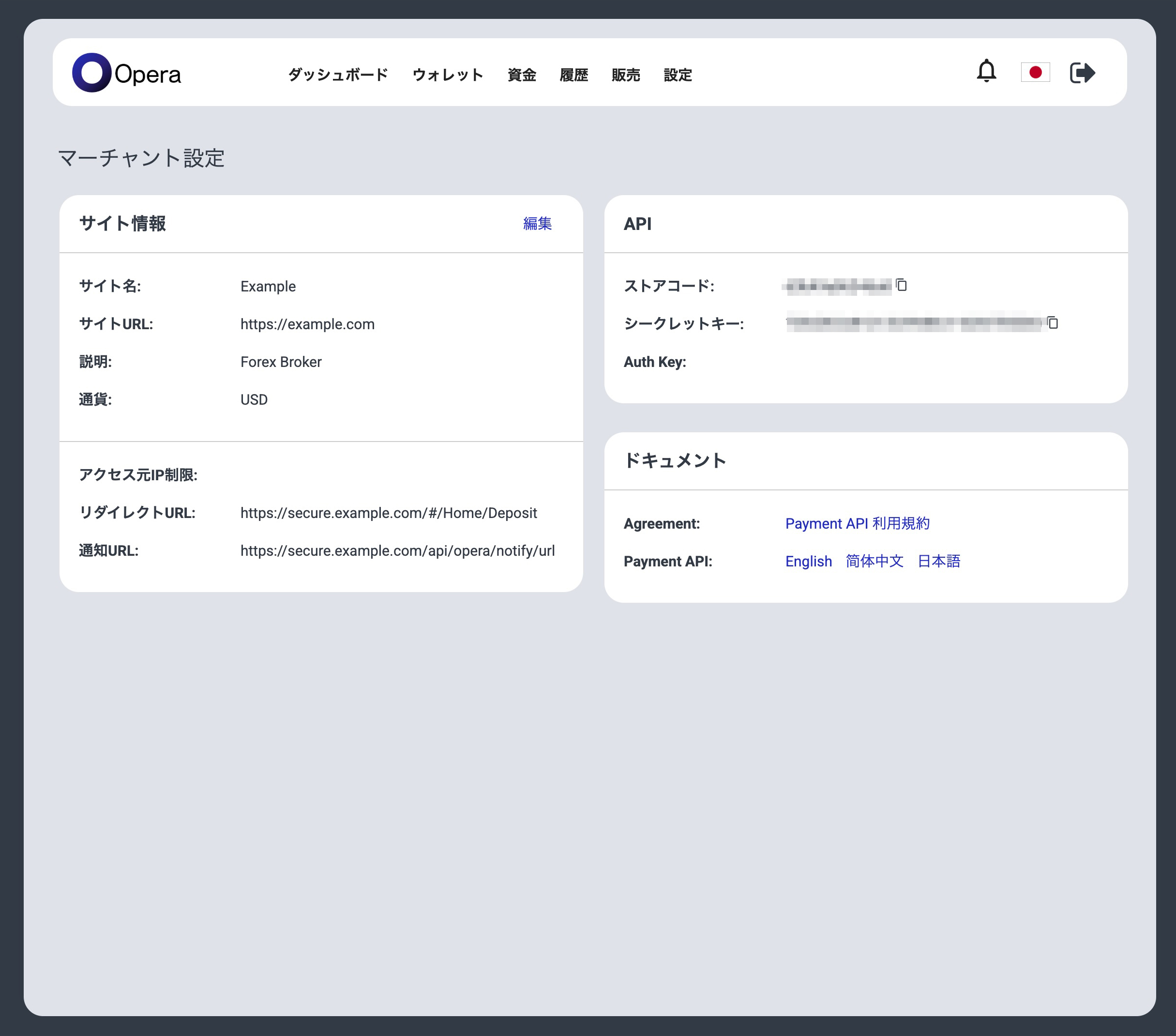Click the blurred store code value
The height and width of the screenshot is (1036, 1176).
tap(837, 286)
